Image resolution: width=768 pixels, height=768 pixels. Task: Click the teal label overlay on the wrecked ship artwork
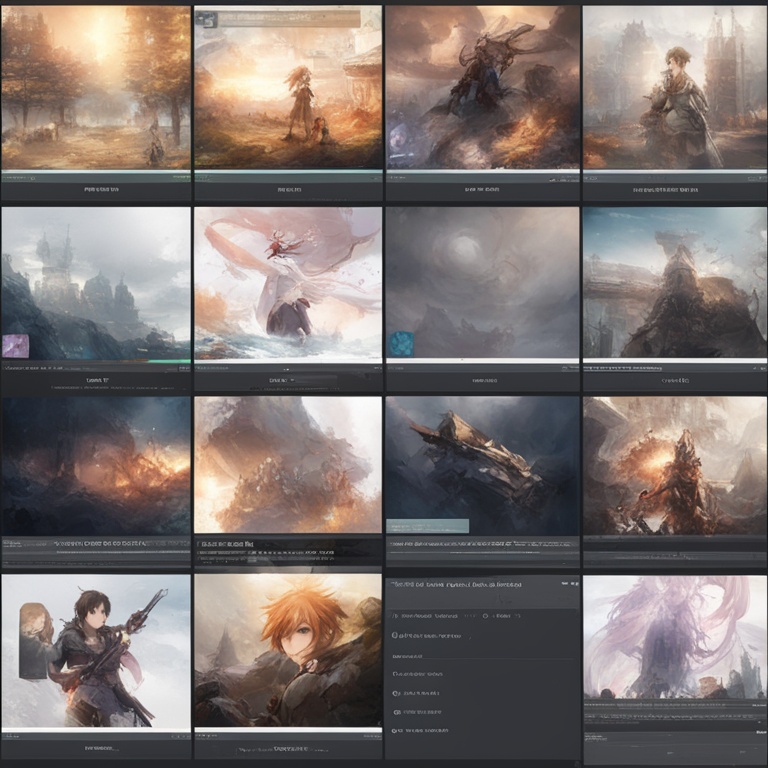tap(427, 526)
